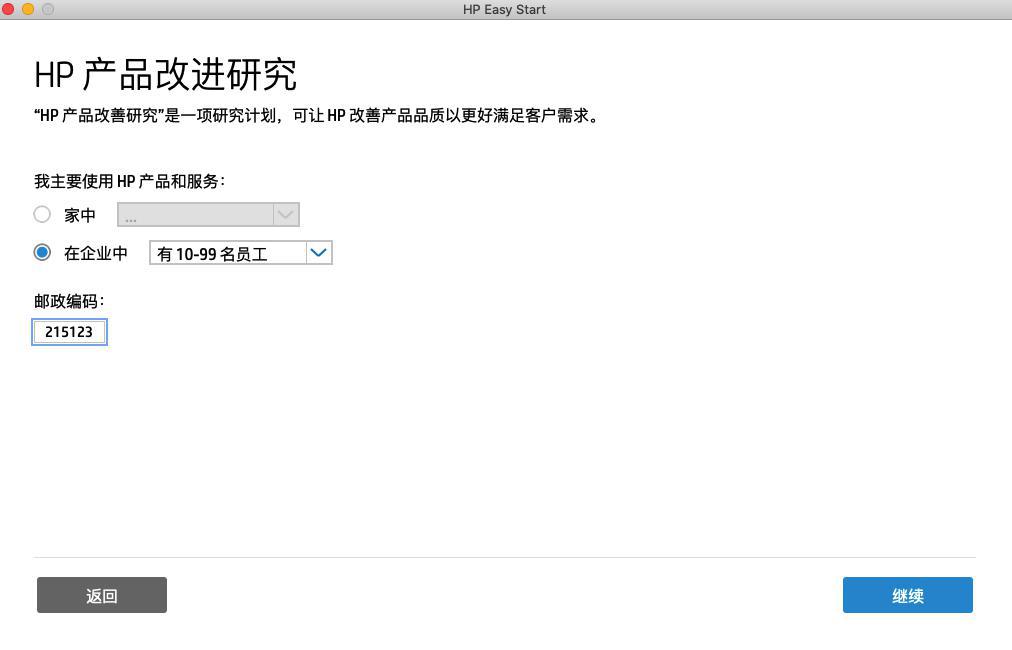Open the disabled 家中 dropdown list
The image size is (1012, 650).
click(208, 214)
